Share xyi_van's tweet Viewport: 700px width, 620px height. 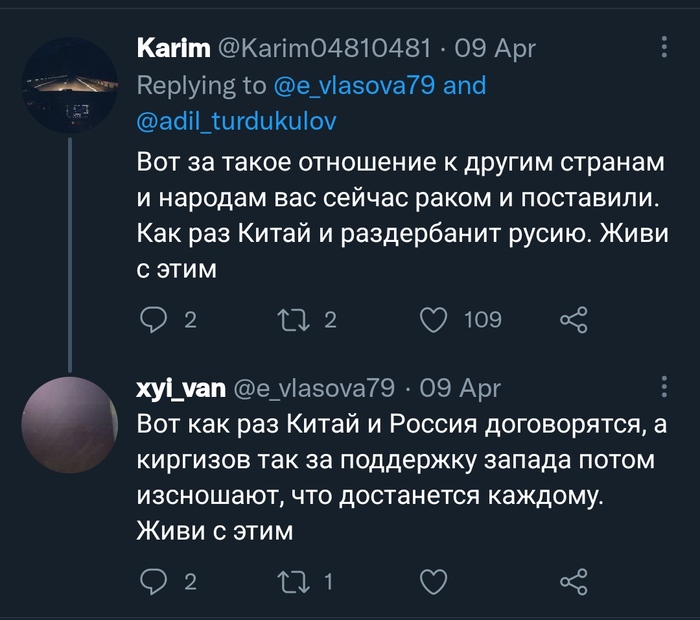click(573, 581)
